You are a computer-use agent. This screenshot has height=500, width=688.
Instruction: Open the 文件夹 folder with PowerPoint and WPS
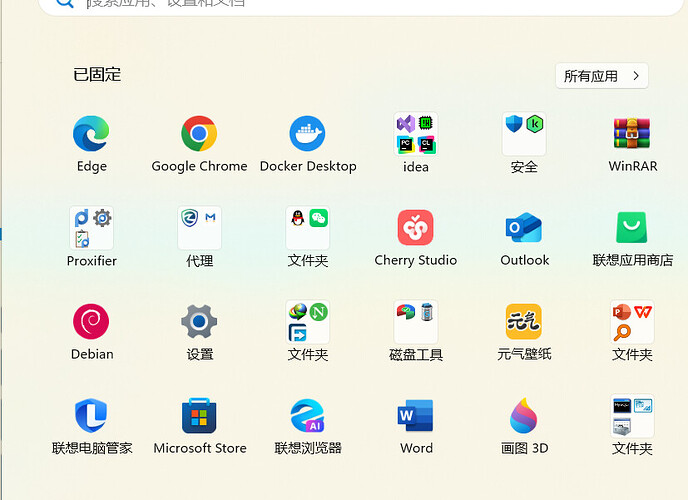pos(632,321)
